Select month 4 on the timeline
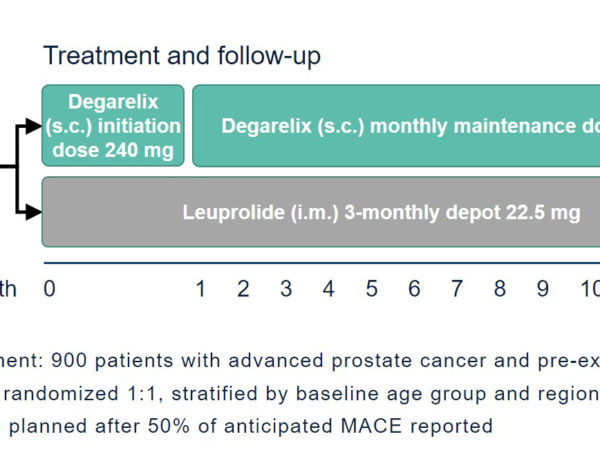Screen dimensions: 600x450 (329, 289)
